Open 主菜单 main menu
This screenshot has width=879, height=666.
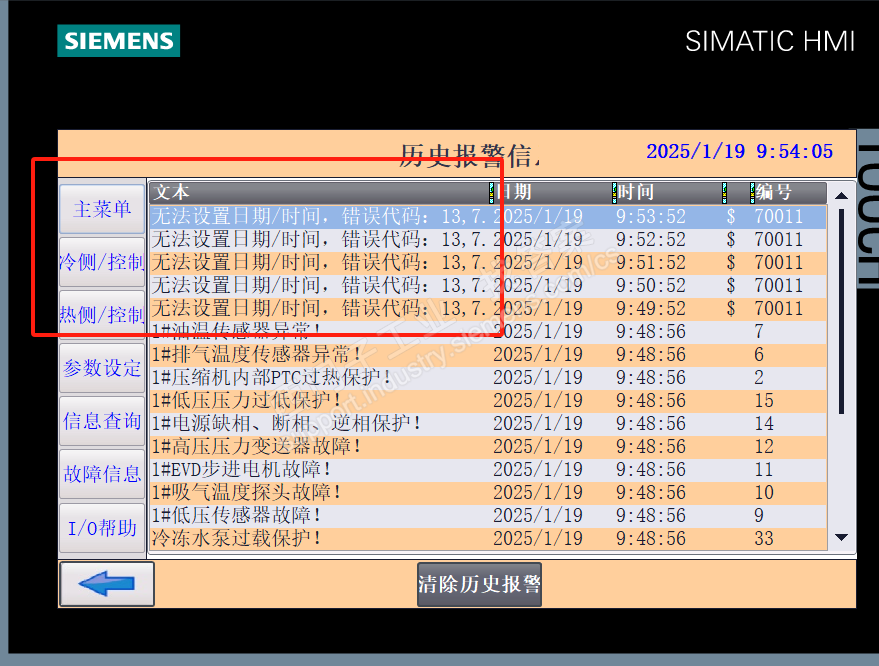tap(102, 209)
